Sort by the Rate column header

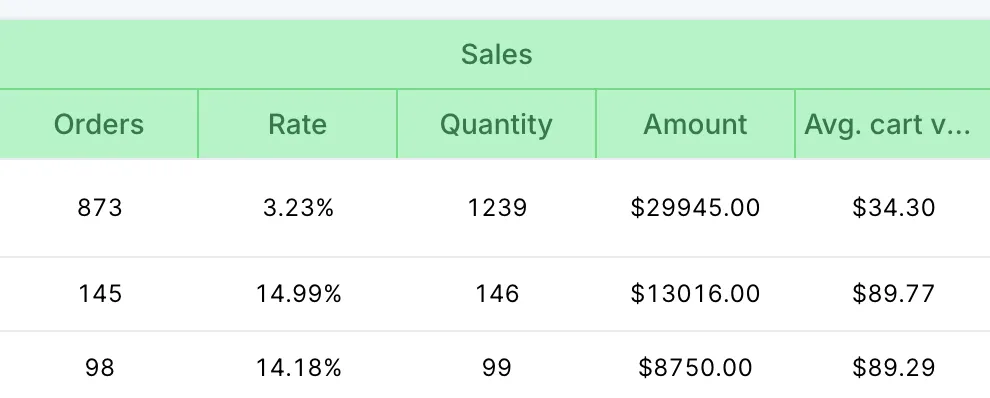297,124
